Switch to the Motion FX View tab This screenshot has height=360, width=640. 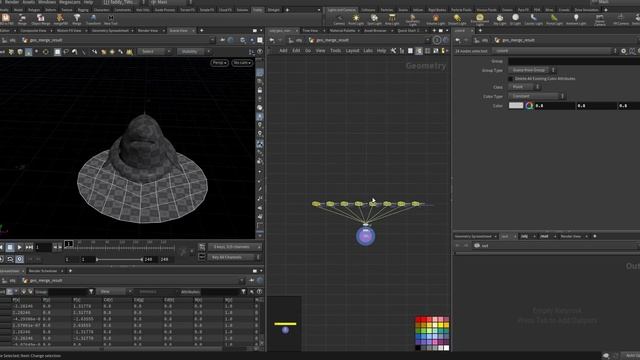click(x=69, y=31)
